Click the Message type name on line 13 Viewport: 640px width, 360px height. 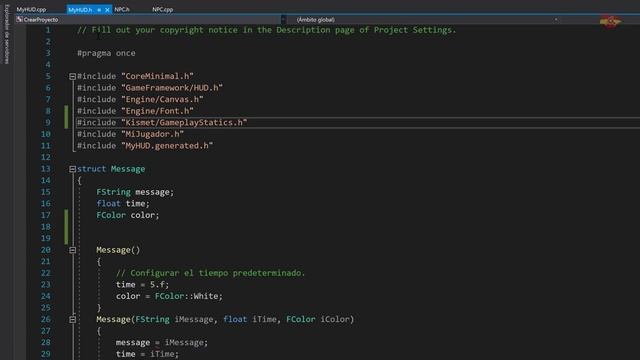click(128, 169)
